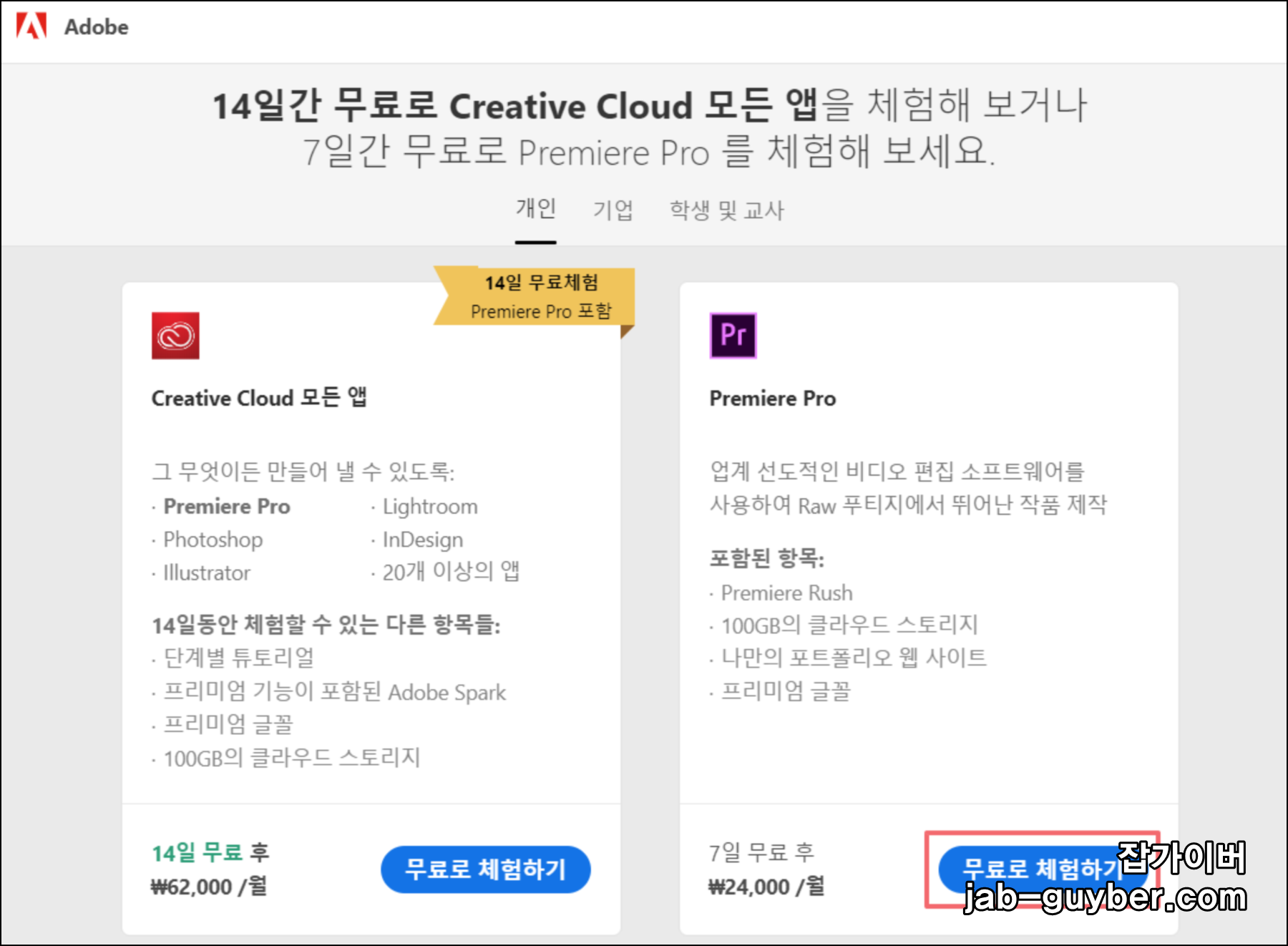
Task: Click the ₩24,000 /월 price
Action: 766,887
